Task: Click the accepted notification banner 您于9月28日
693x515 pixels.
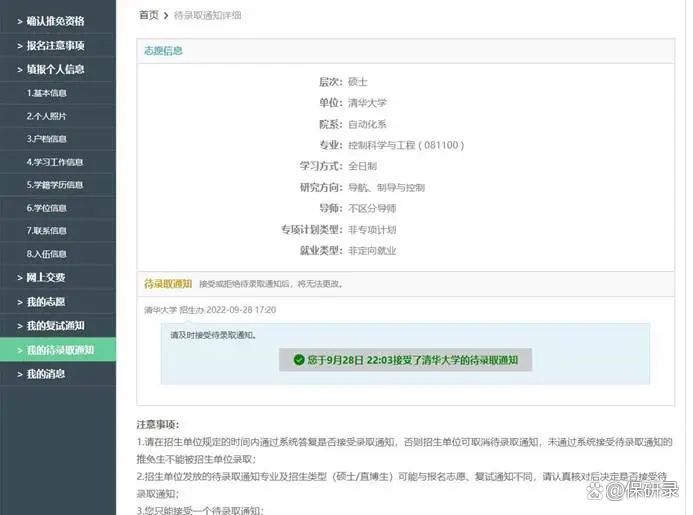Action: (405, 360)
